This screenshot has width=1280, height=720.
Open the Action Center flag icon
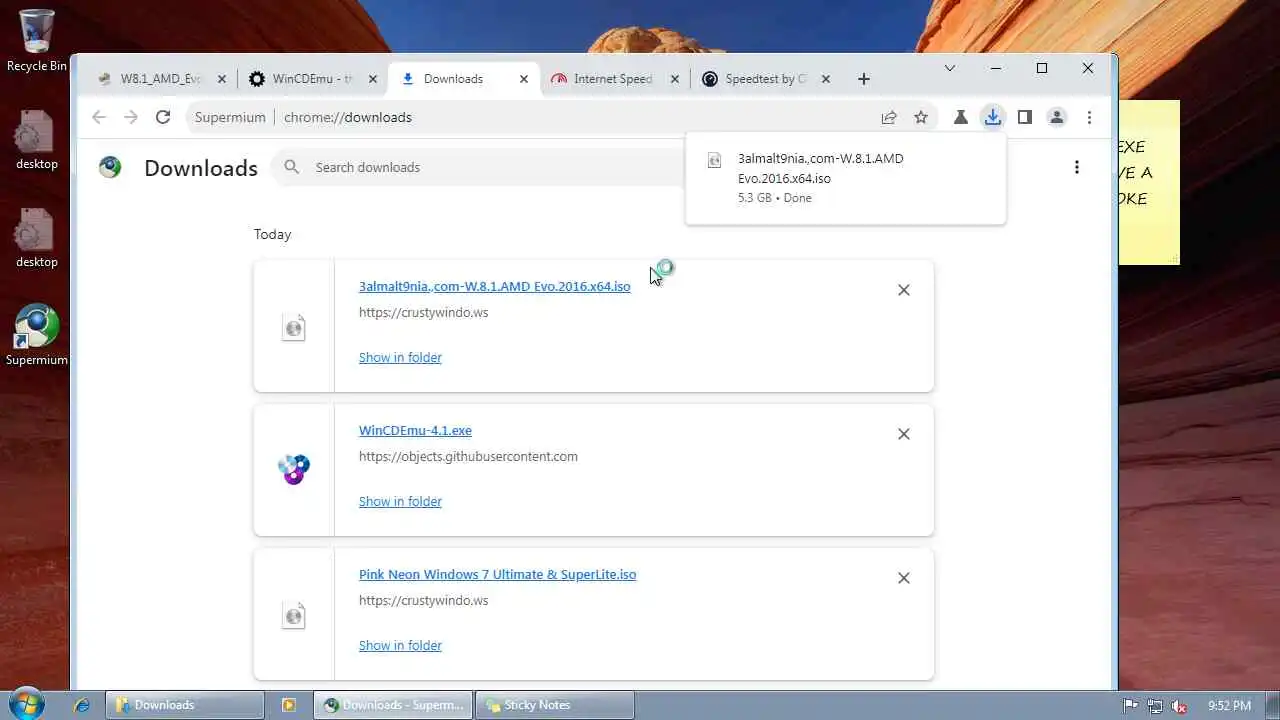1131,705
